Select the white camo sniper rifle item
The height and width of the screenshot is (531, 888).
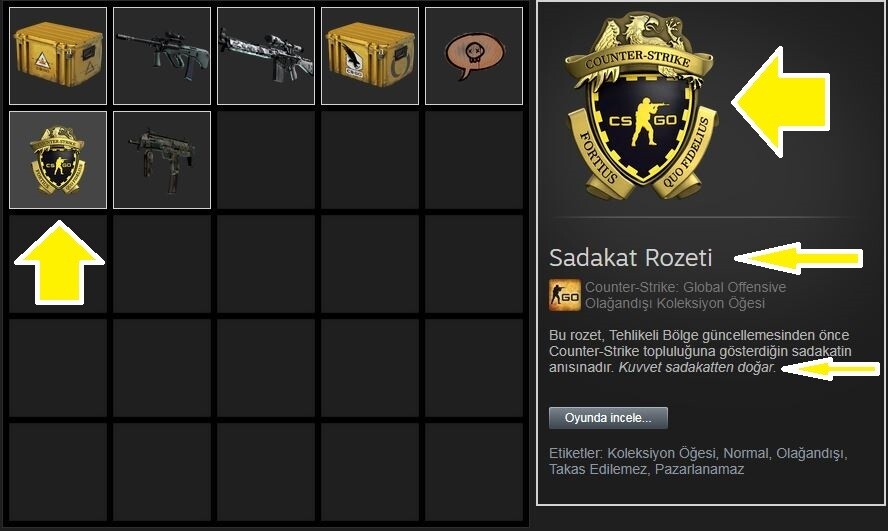click(x=266, y=55)
